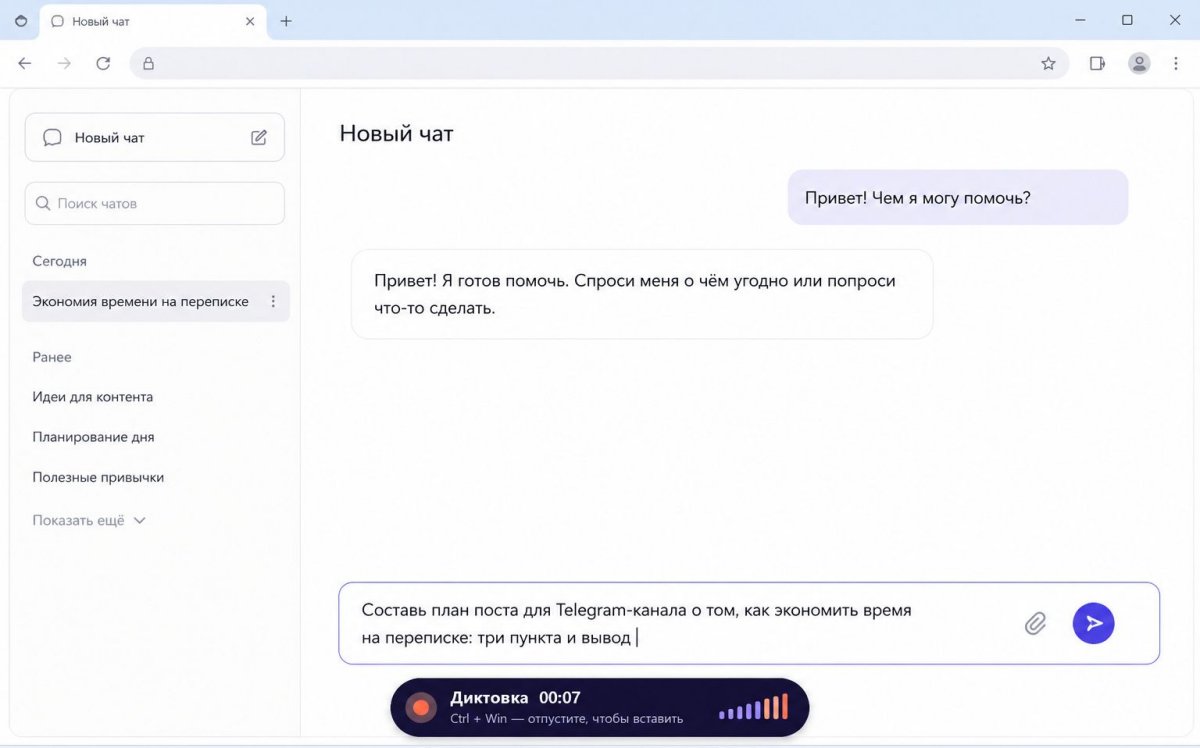The image size is (1200, 748).
Task: Open a new browser tab with plus
Action: pyautogui.click(x=286, y=21)
